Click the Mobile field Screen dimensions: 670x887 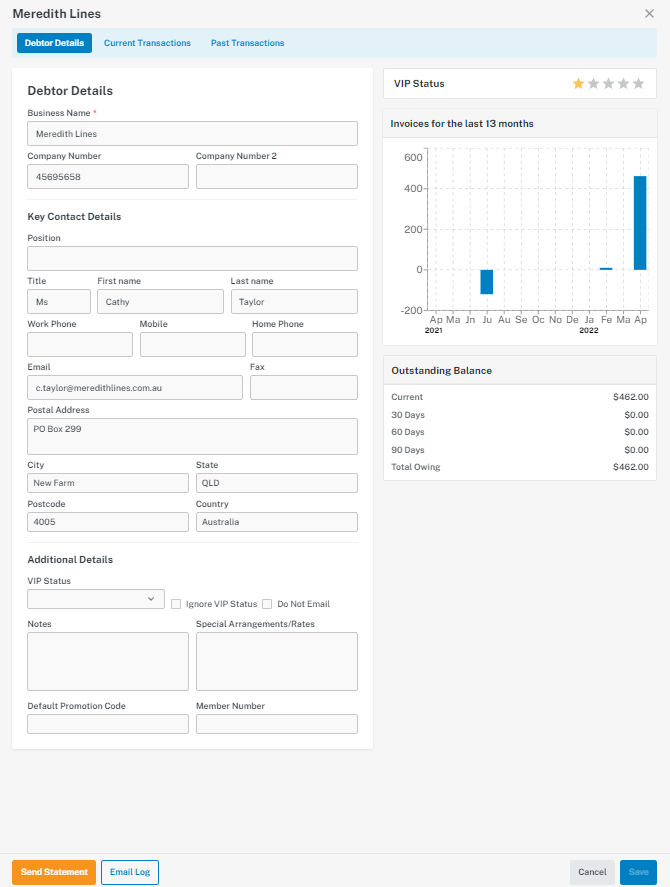(x=192, y=345)
